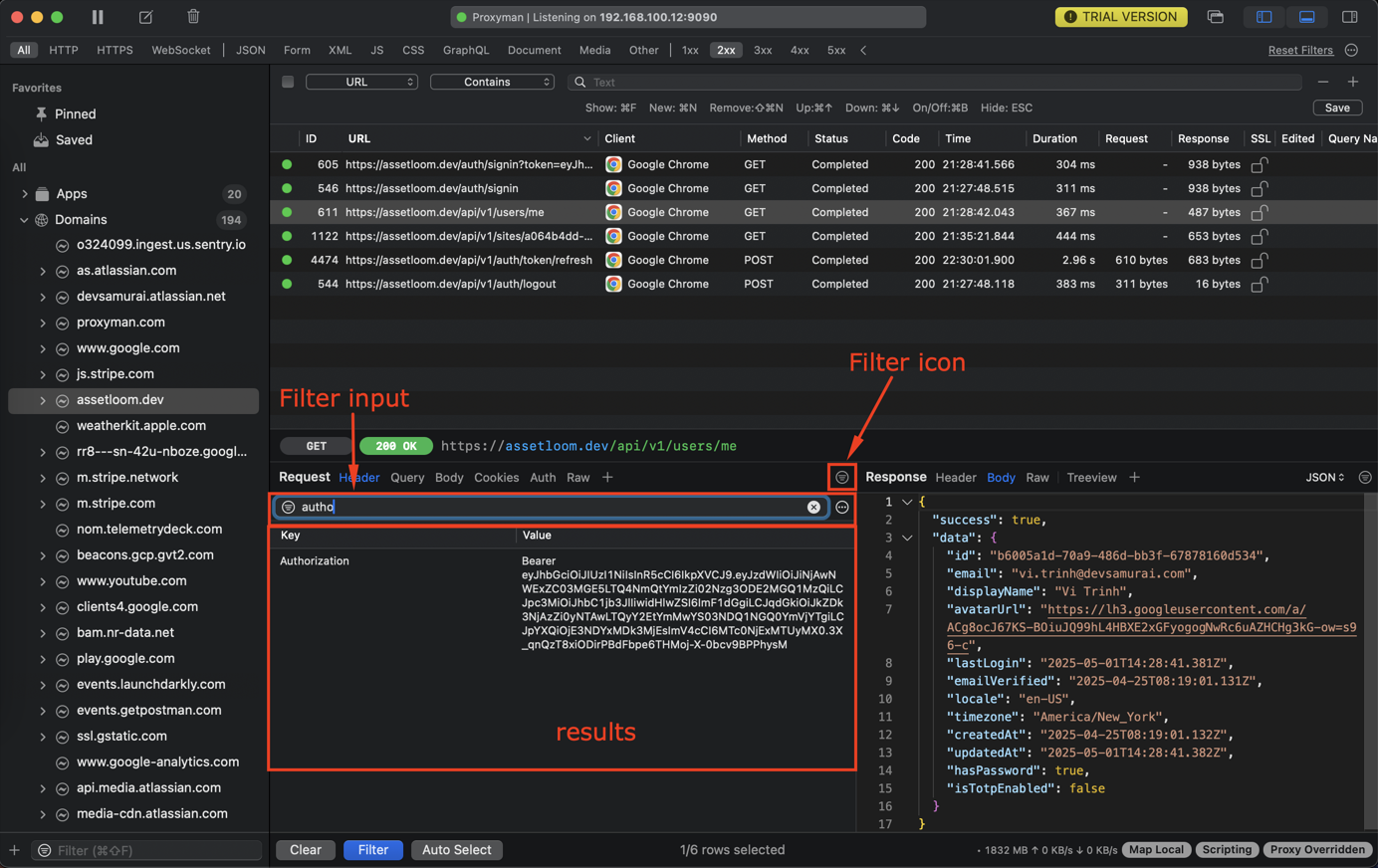Open the URL filter field dropdown
Screen dimensions: 1378x868
(361, 82)
